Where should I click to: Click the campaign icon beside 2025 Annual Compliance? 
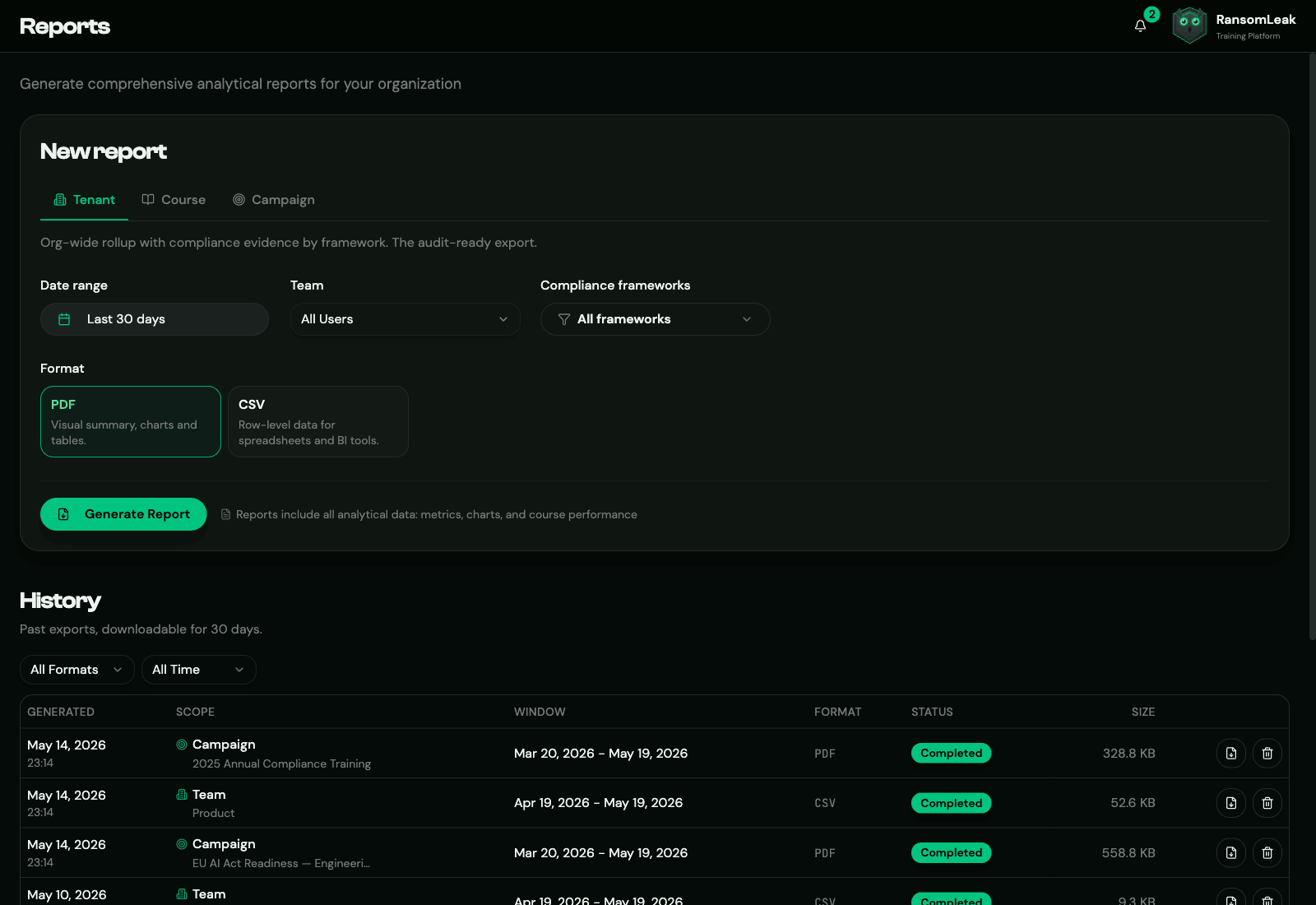click(x=182, y=745)
